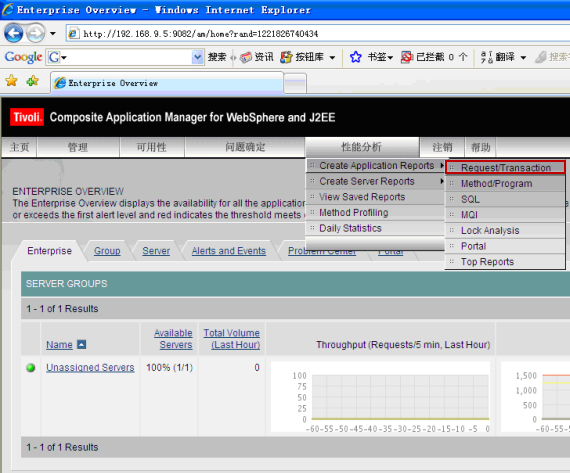Sort by Available Servers column link
The image size is (570, 473).
pos(173,339)
